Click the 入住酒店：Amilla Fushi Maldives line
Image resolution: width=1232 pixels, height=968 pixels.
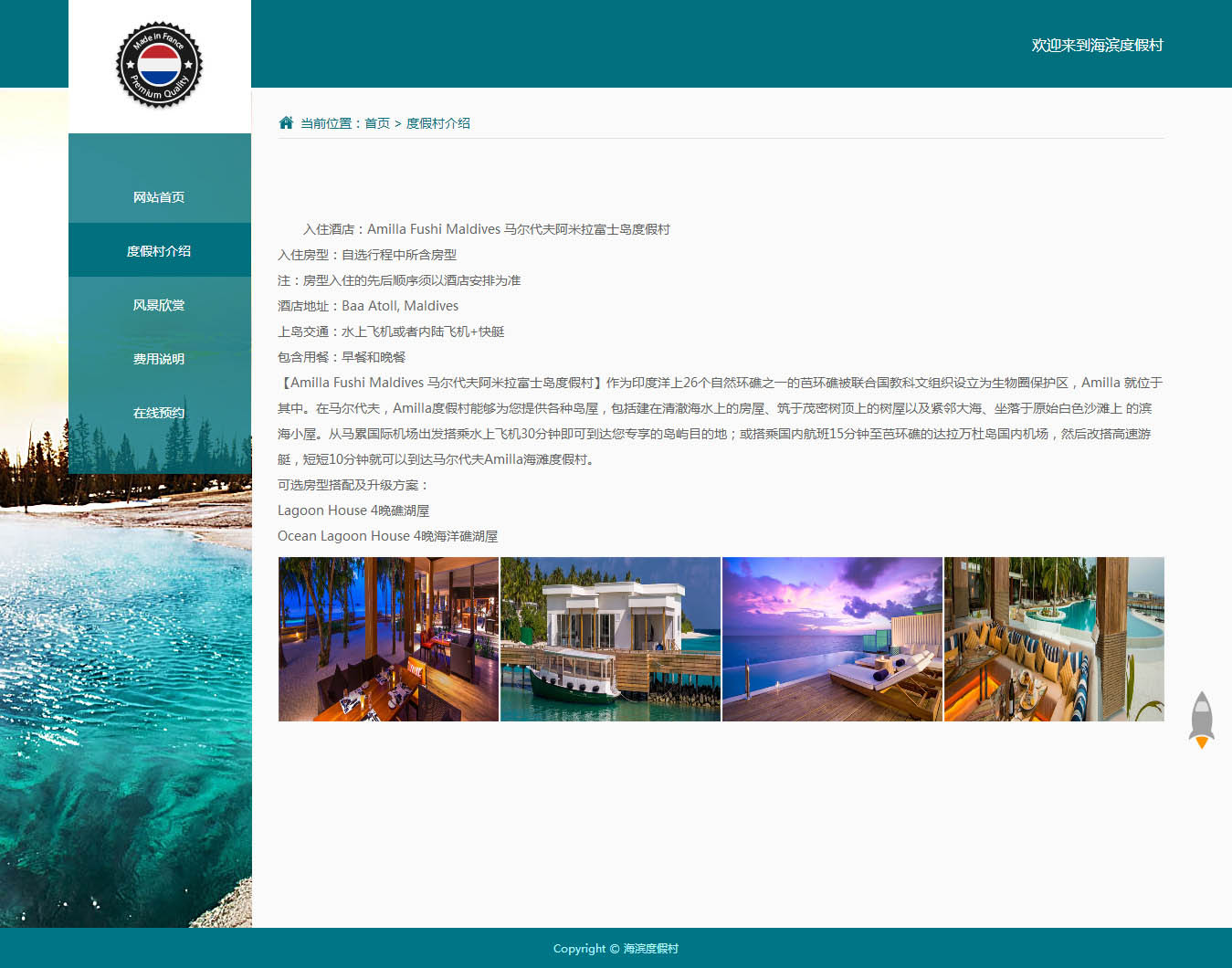(487, 229)
